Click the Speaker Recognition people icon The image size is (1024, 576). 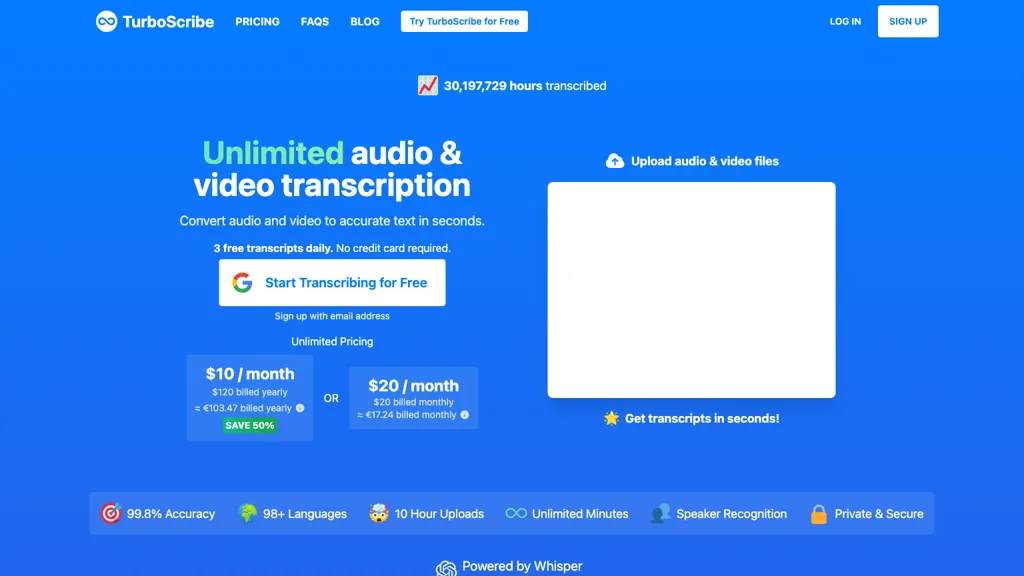(661, 513)
